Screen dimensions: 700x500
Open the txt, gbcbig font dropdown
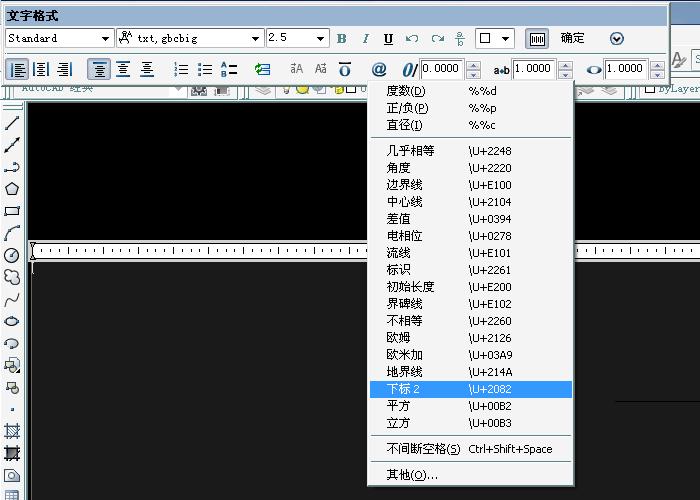tap(255, 39)
